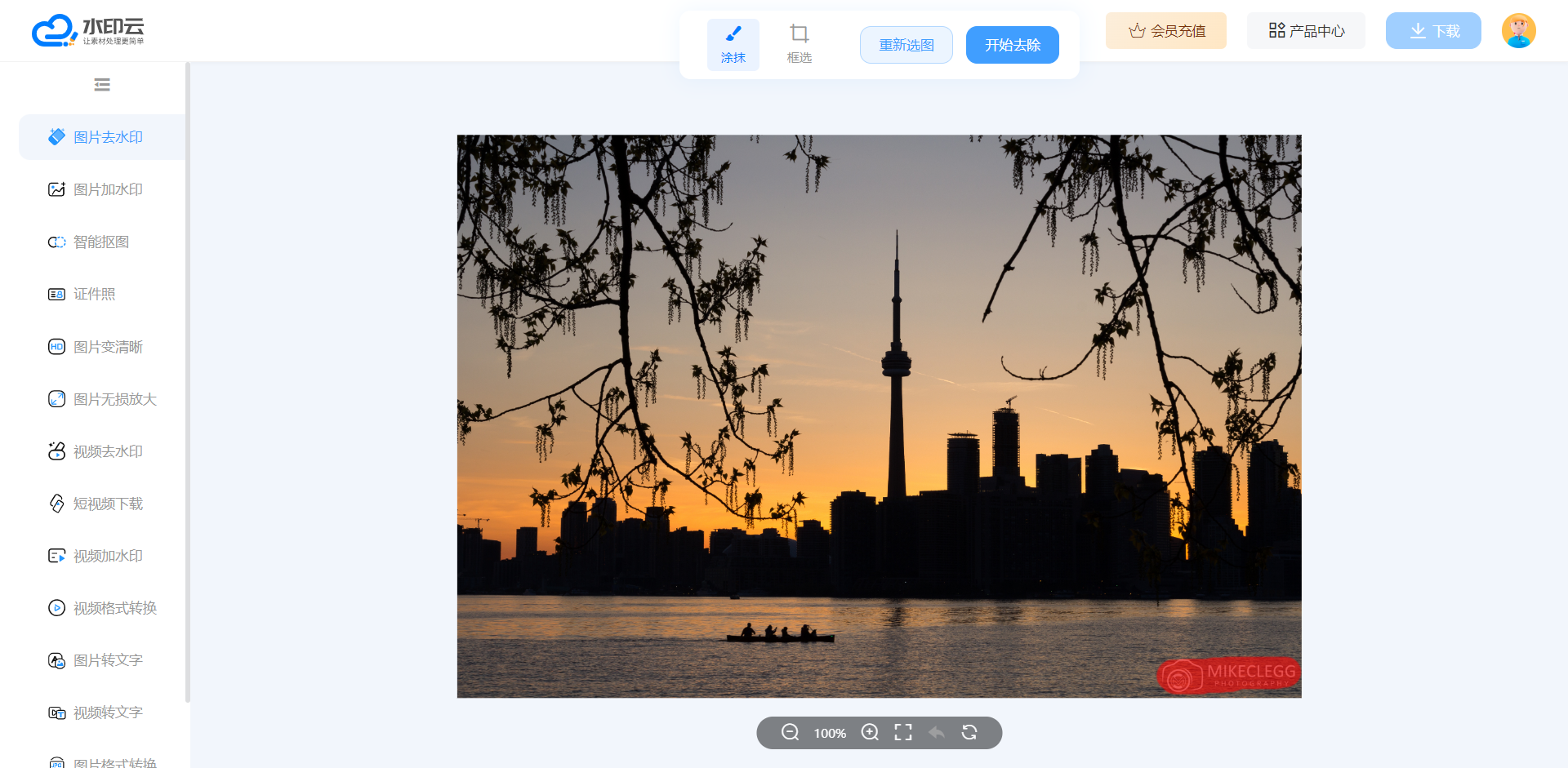This screenshot has height=768, width=1568.
Task: Click the undo arrow icon
Action: [x=937, y=732]
